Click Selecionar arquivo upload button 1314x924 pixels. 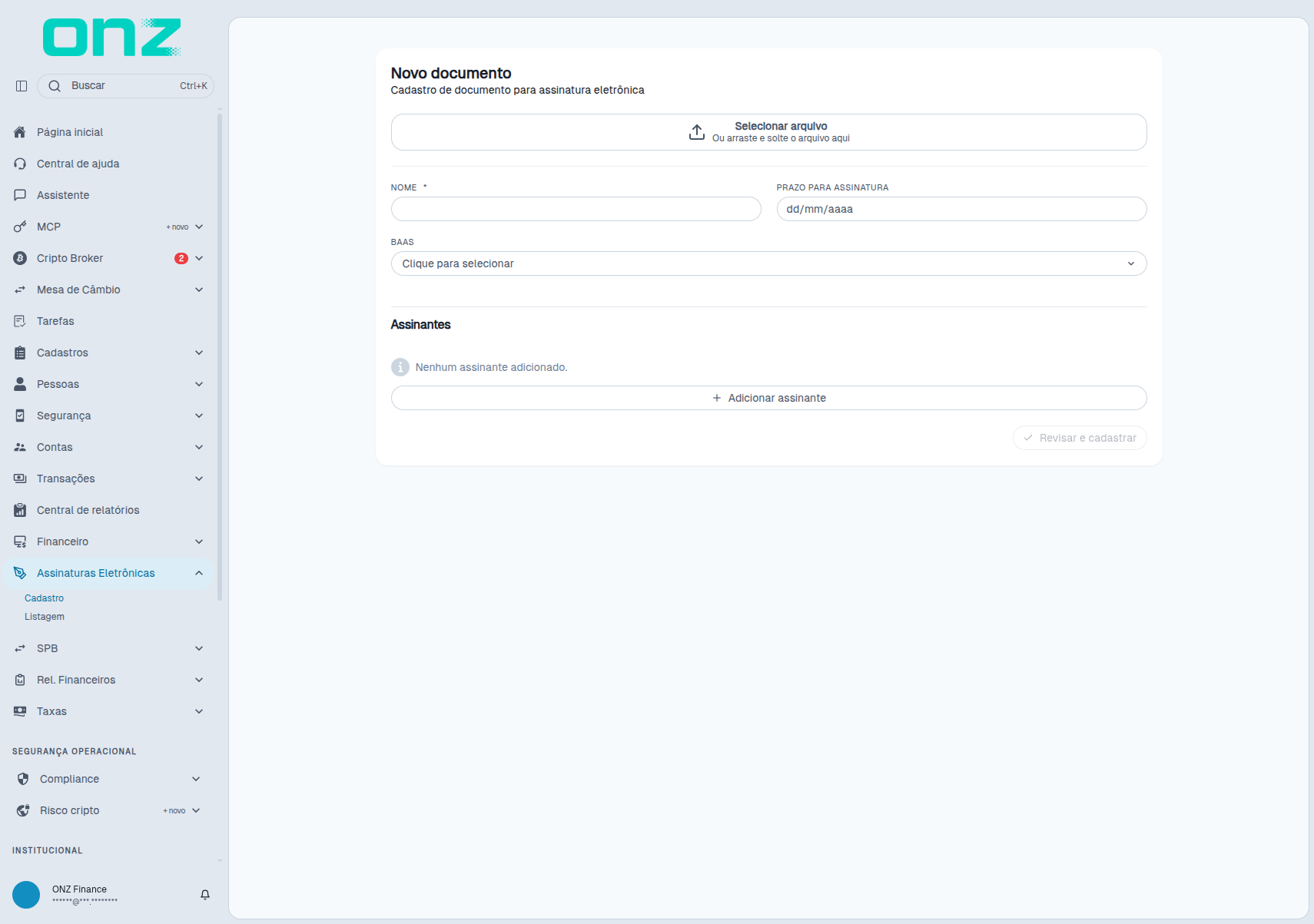[768, 132]
